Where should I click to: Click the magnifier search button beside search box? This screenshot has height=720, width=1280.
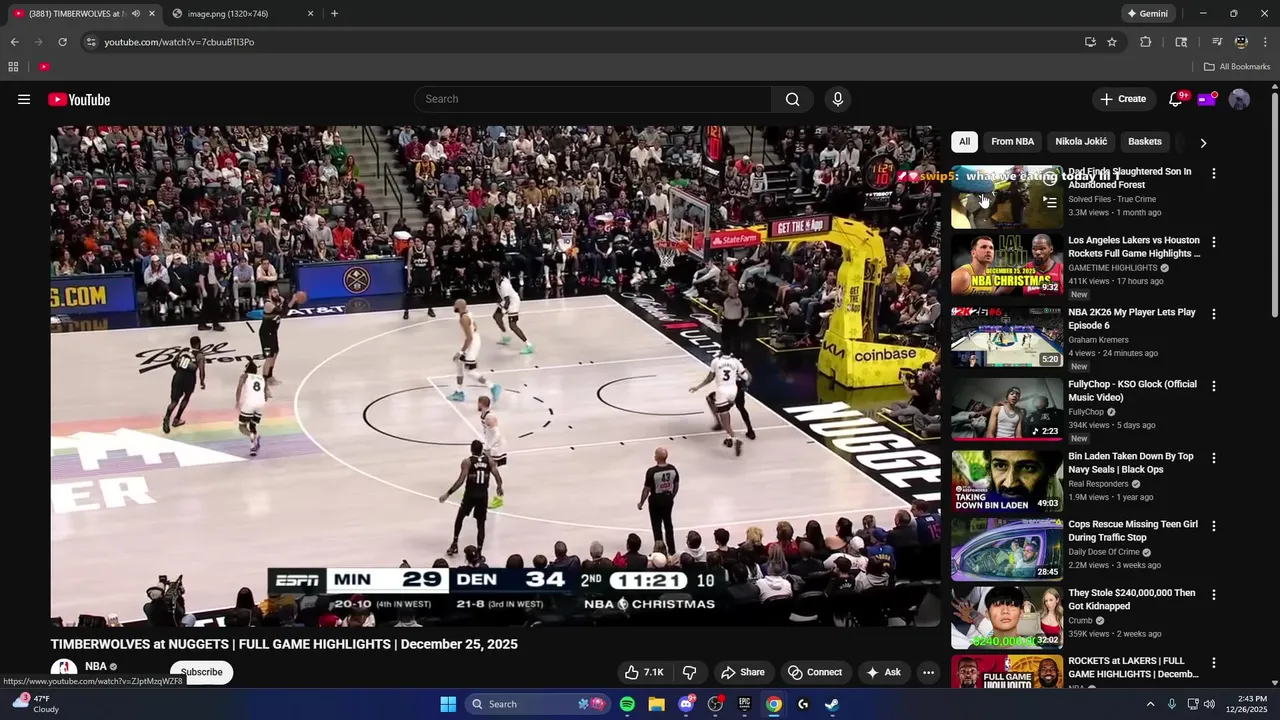792,99
